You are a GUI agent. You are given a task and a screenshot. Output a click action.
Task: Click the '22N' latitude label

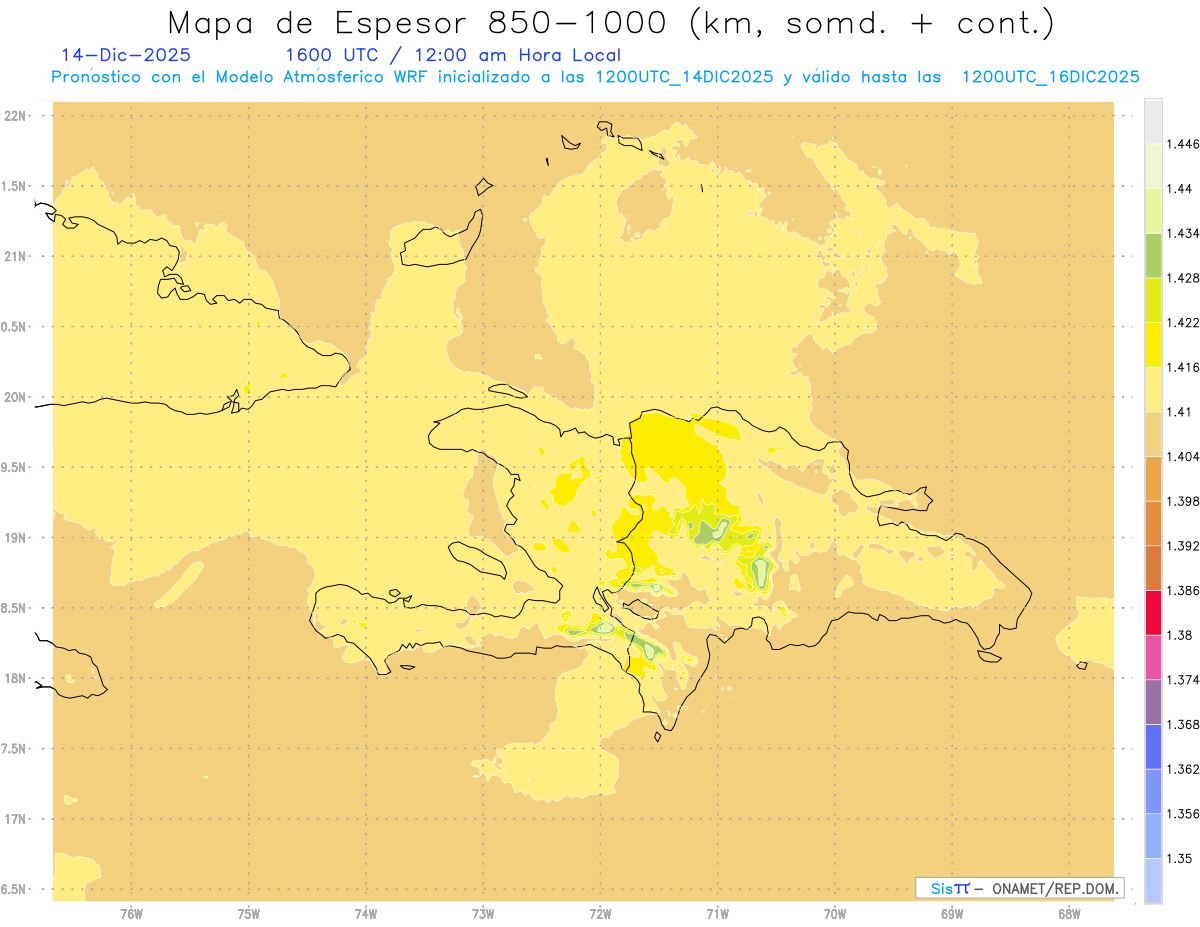coord(14,116)
